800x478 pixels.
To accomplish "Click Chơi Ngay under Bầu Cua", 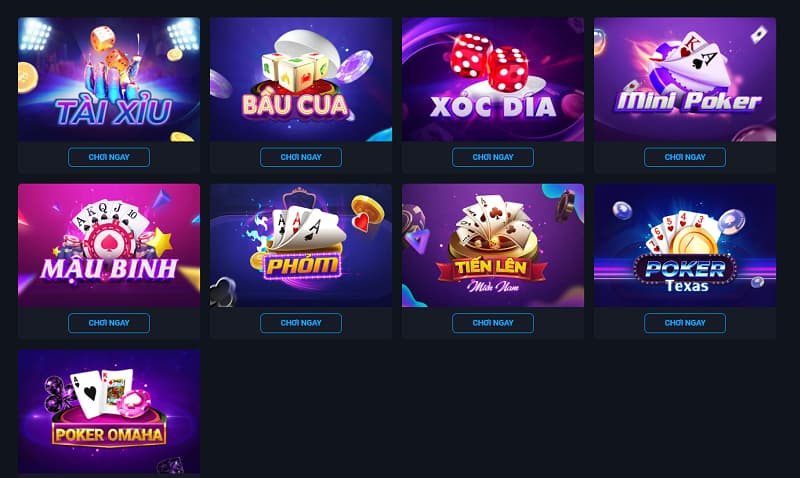I will click(x=301, y=157).
